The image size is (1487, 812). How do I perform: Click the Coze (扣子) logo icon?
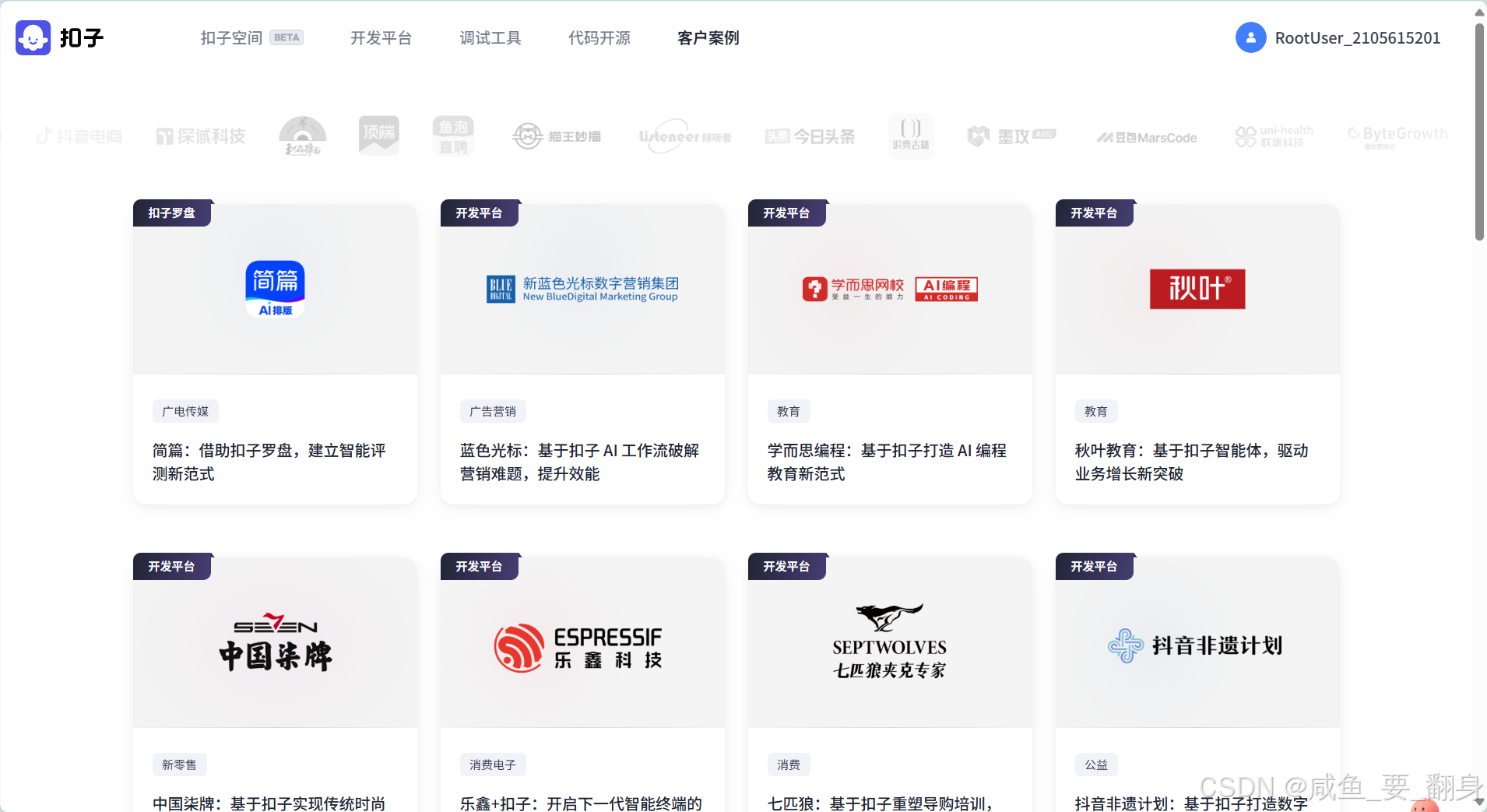[x=33, y=37]
